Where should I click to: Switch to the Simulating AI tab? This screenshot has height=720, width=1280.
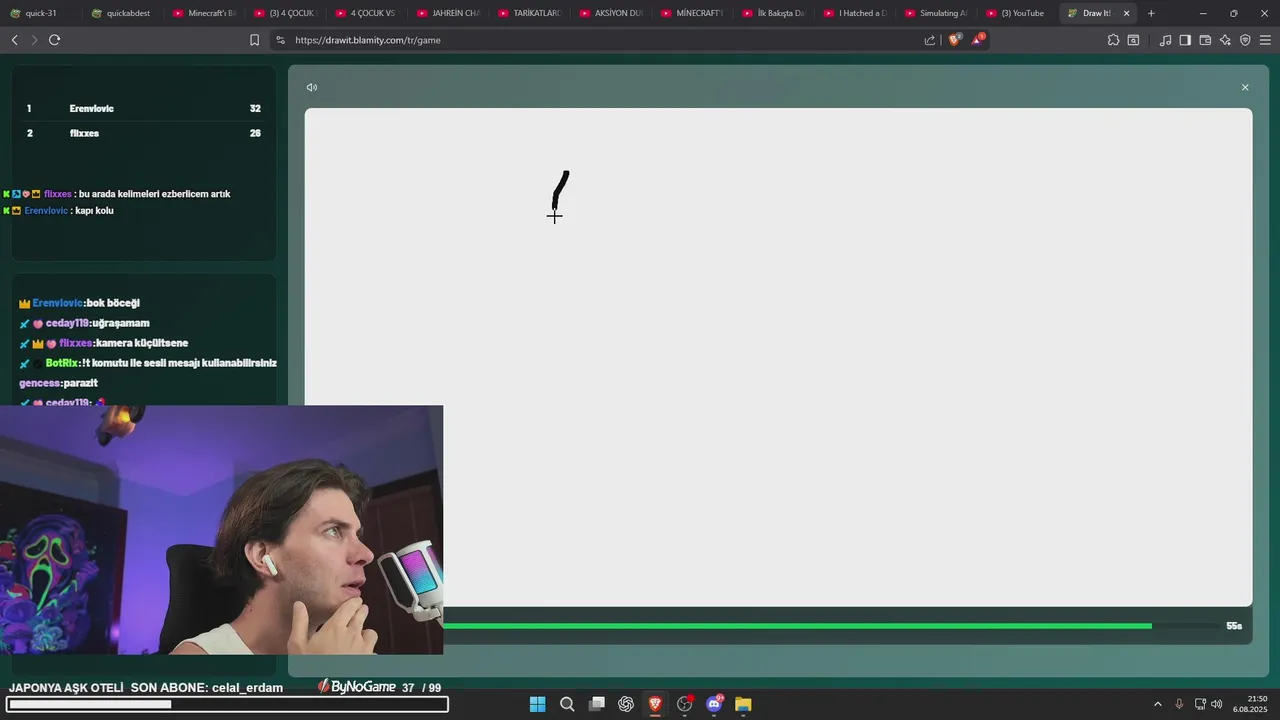click(935, 13)
